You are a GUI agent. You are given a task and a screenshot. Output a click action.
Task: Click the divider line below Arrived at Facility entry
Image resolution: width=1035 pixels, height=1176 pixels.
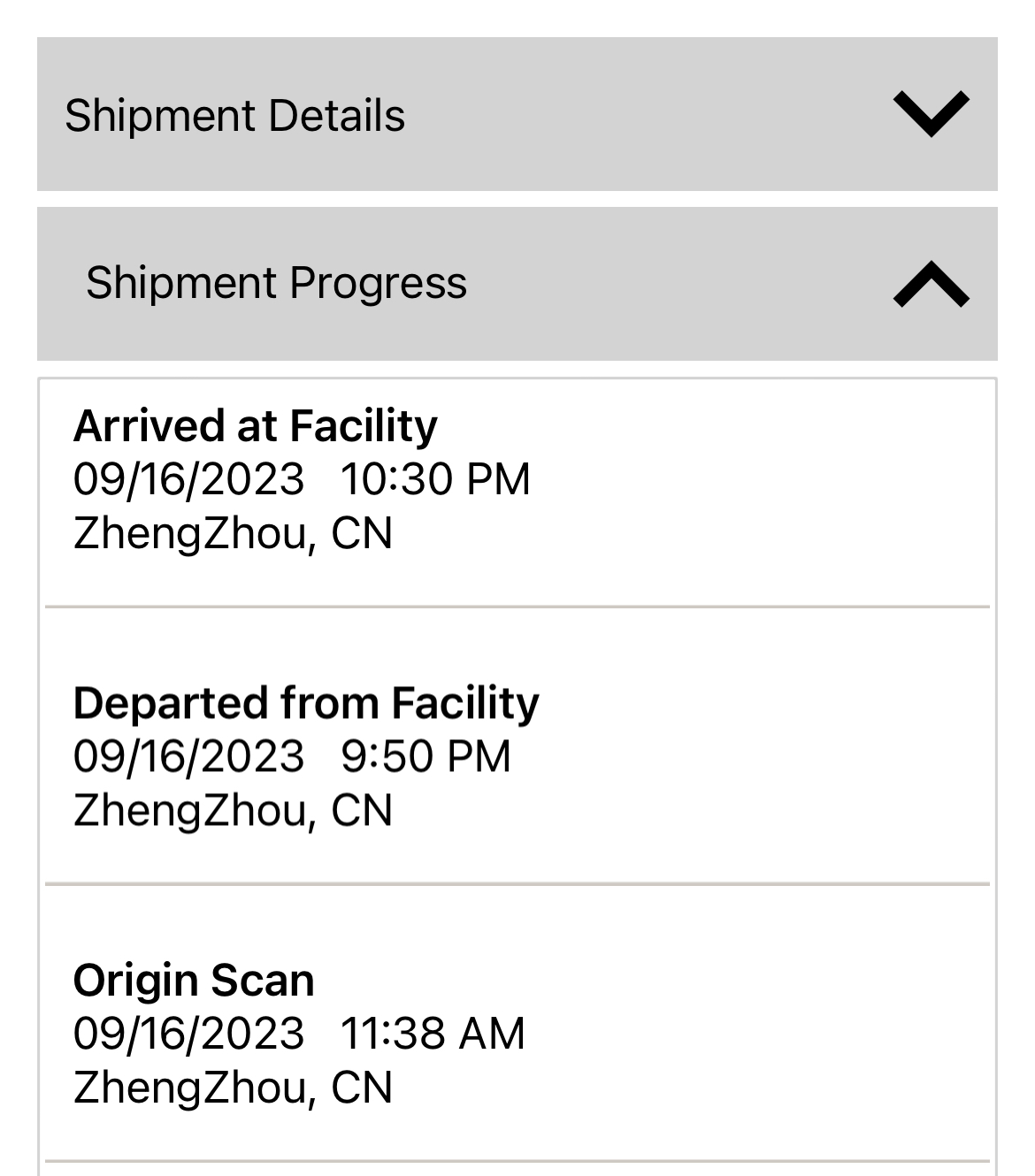[517, 607]
